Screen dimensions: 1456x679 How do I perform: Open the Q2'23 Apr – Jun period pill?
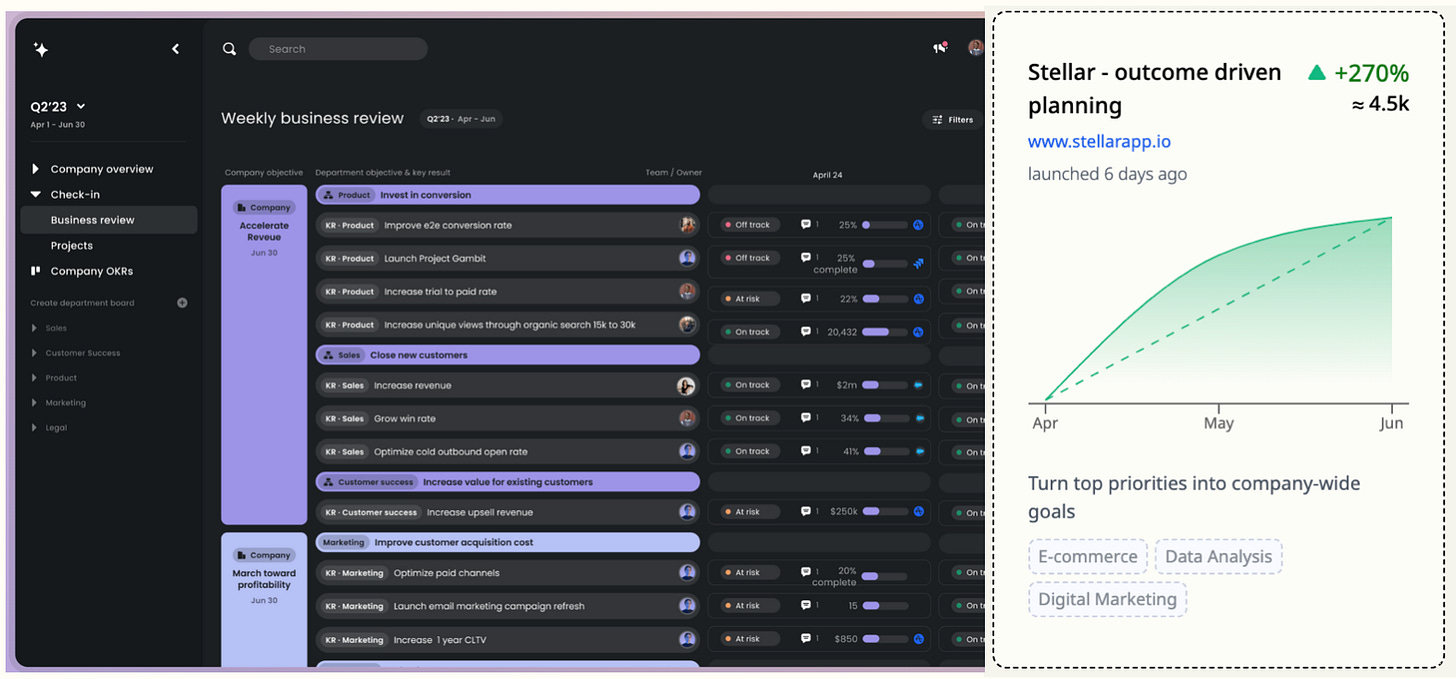(461, 119)
